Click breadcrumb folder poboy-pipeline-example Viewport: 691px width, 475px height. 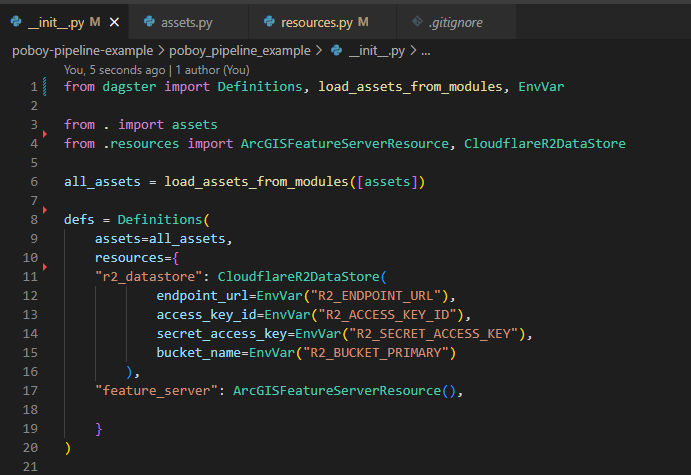coord(82,51)
